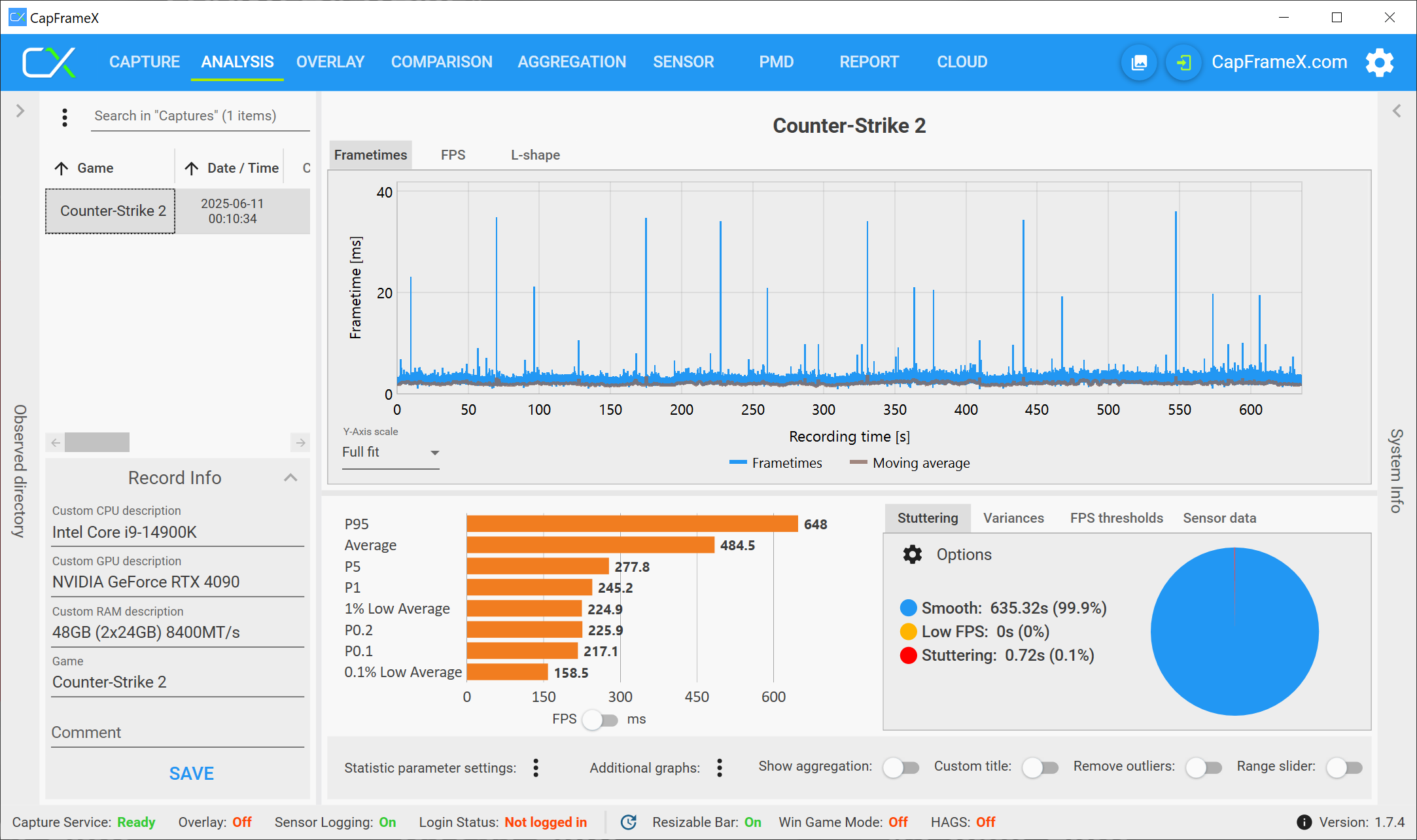
Task: Click the login arrow icon button
Action: tap(1183, 63)
